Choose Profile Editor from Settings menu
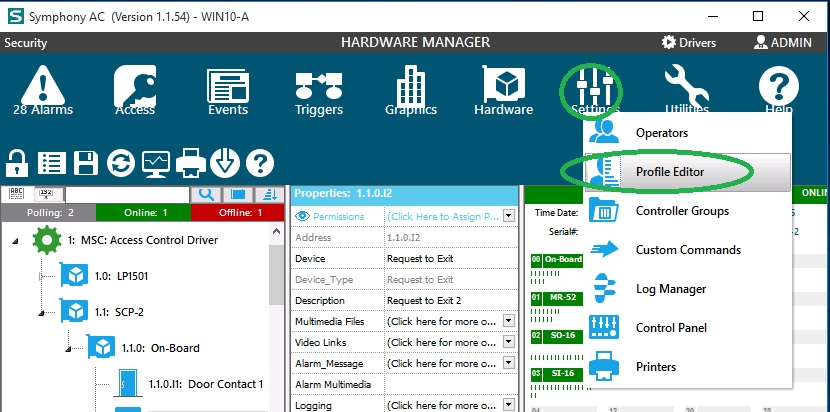This screenshot has height=412, width=830. 688,172
